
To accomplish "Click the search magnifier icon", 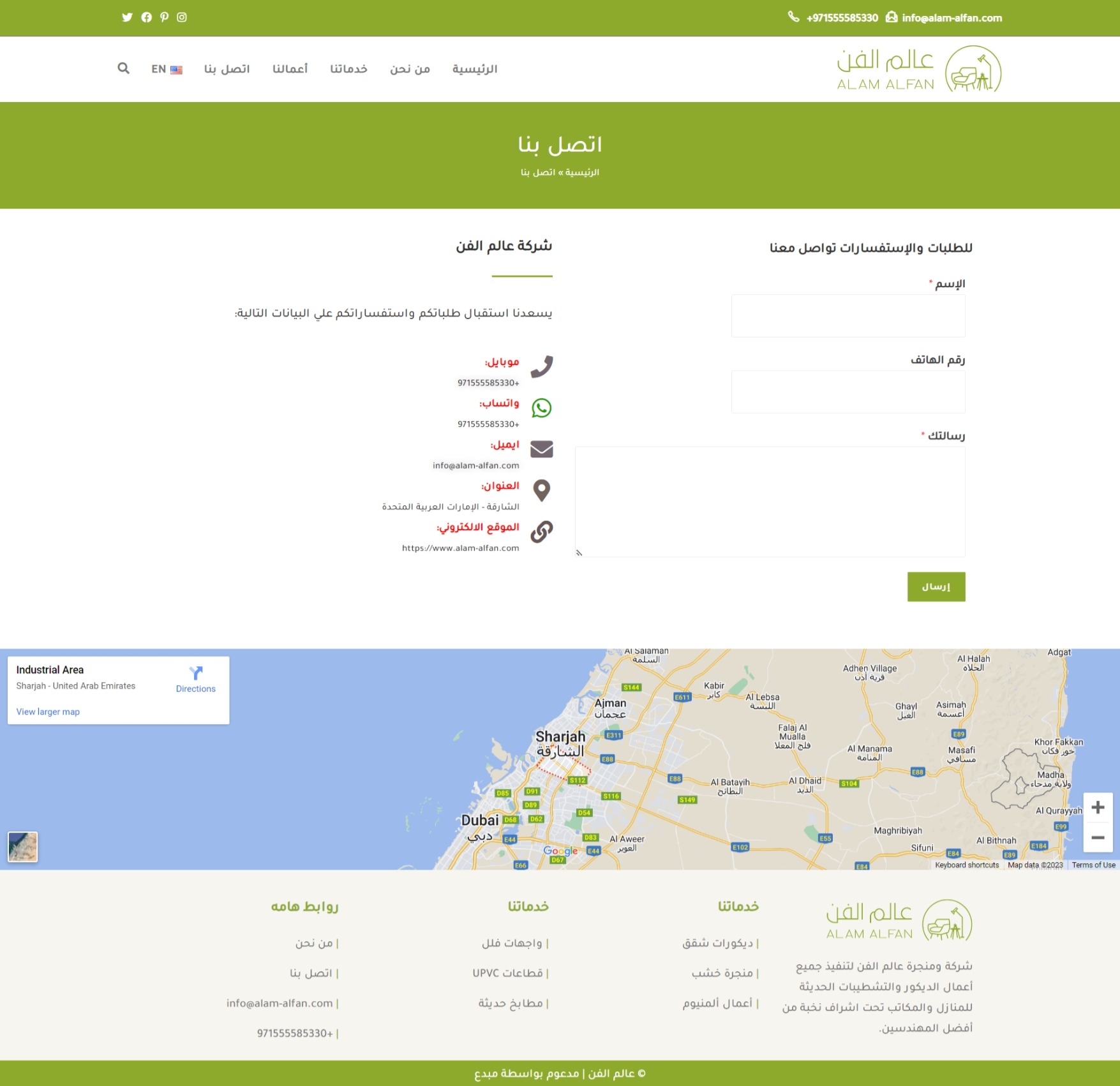I will [x=123, y=68].
